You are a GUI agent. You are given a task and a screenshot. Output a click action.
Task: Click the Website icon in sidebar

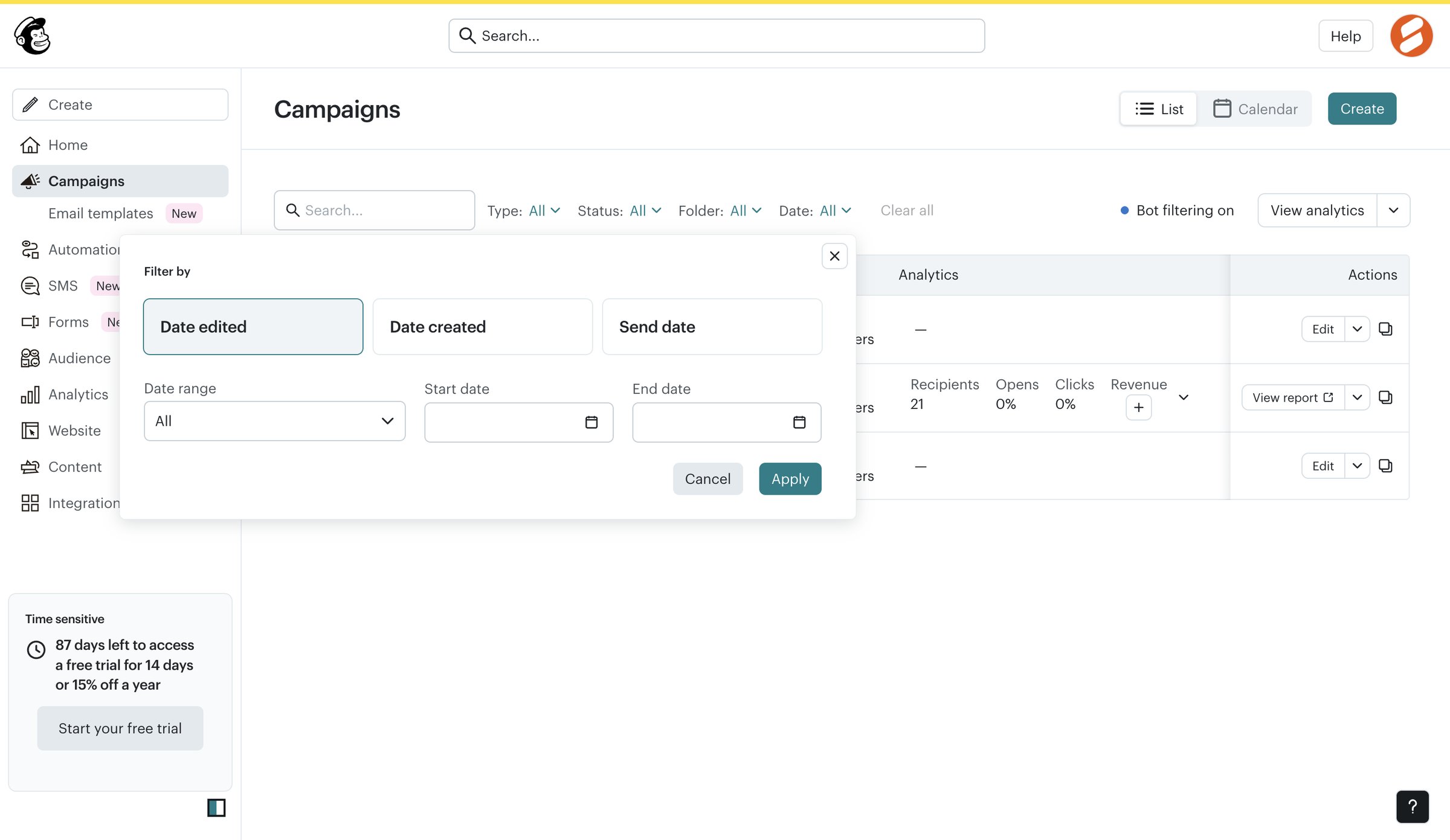tap(30, 431)
